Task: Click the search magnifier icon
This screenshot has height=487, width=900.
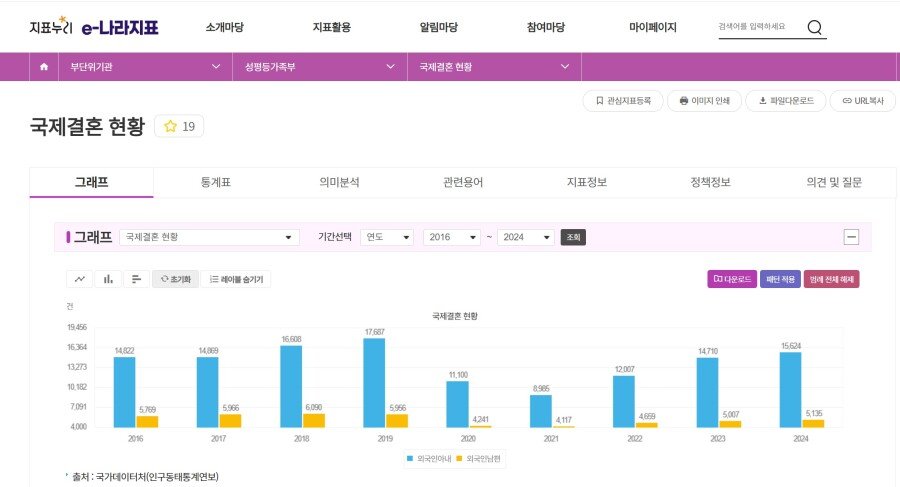Action: pyautogui.click(x=814, y=28)
